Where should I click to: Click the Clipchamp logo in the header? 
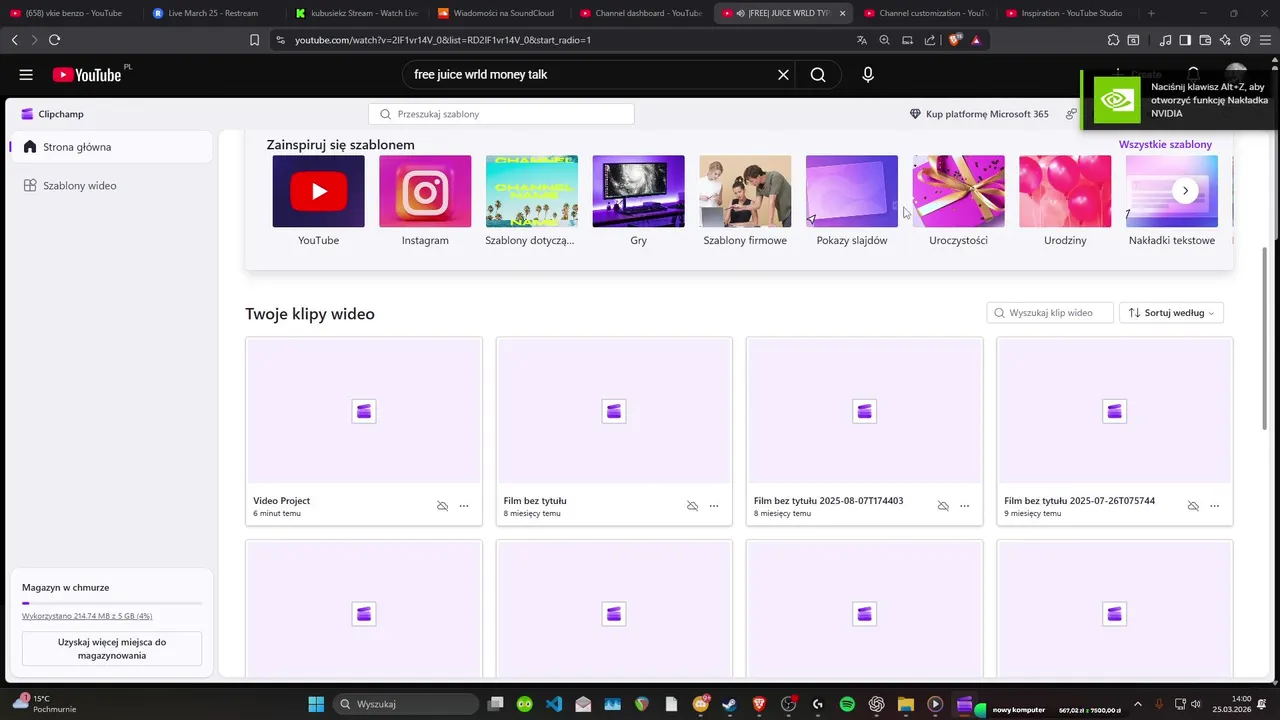tap(52, 114)
